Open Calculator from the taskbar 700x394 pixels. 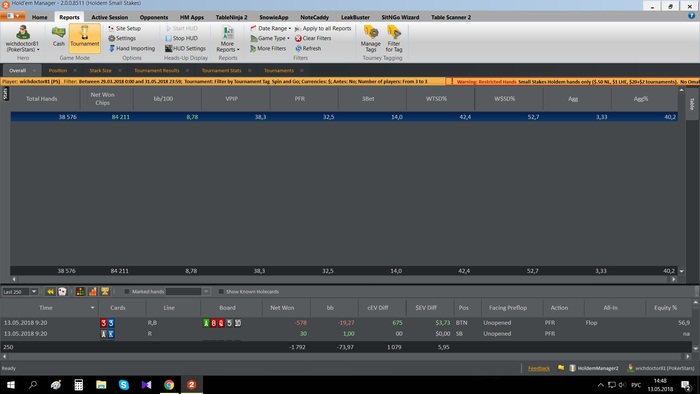pyautogui.click(x=79, y=385)
